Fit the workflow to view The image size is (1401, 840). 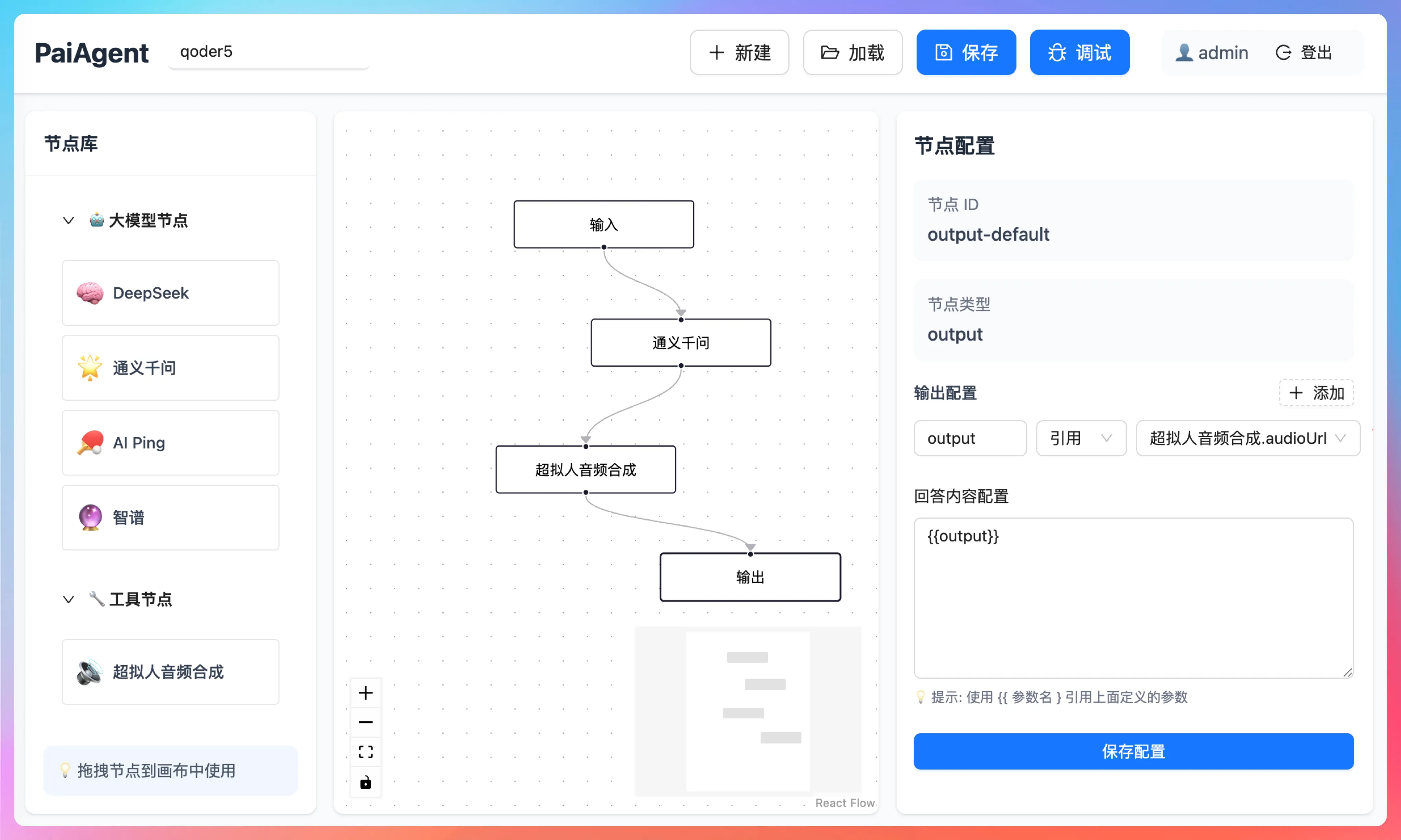point(365,751)
